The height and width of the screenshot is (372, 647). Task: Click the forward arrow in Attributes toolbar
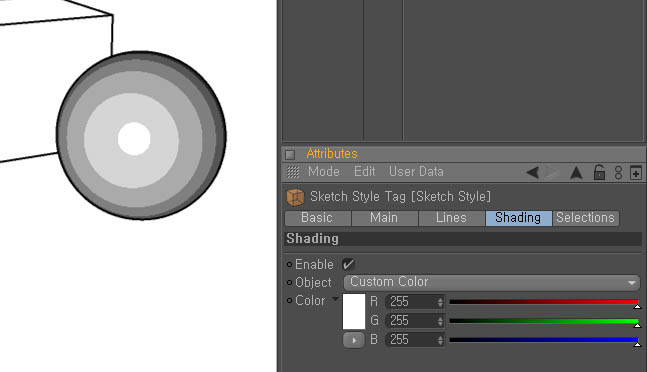[553, 172]
